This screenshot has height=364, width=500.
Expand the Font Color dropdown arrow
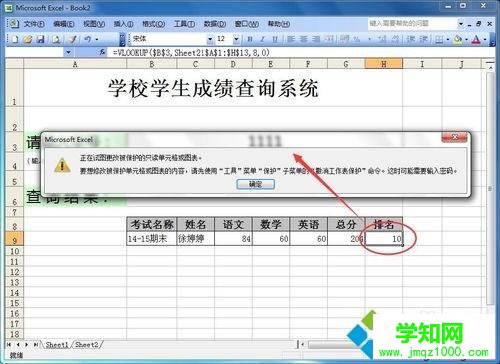pos(485,39)
